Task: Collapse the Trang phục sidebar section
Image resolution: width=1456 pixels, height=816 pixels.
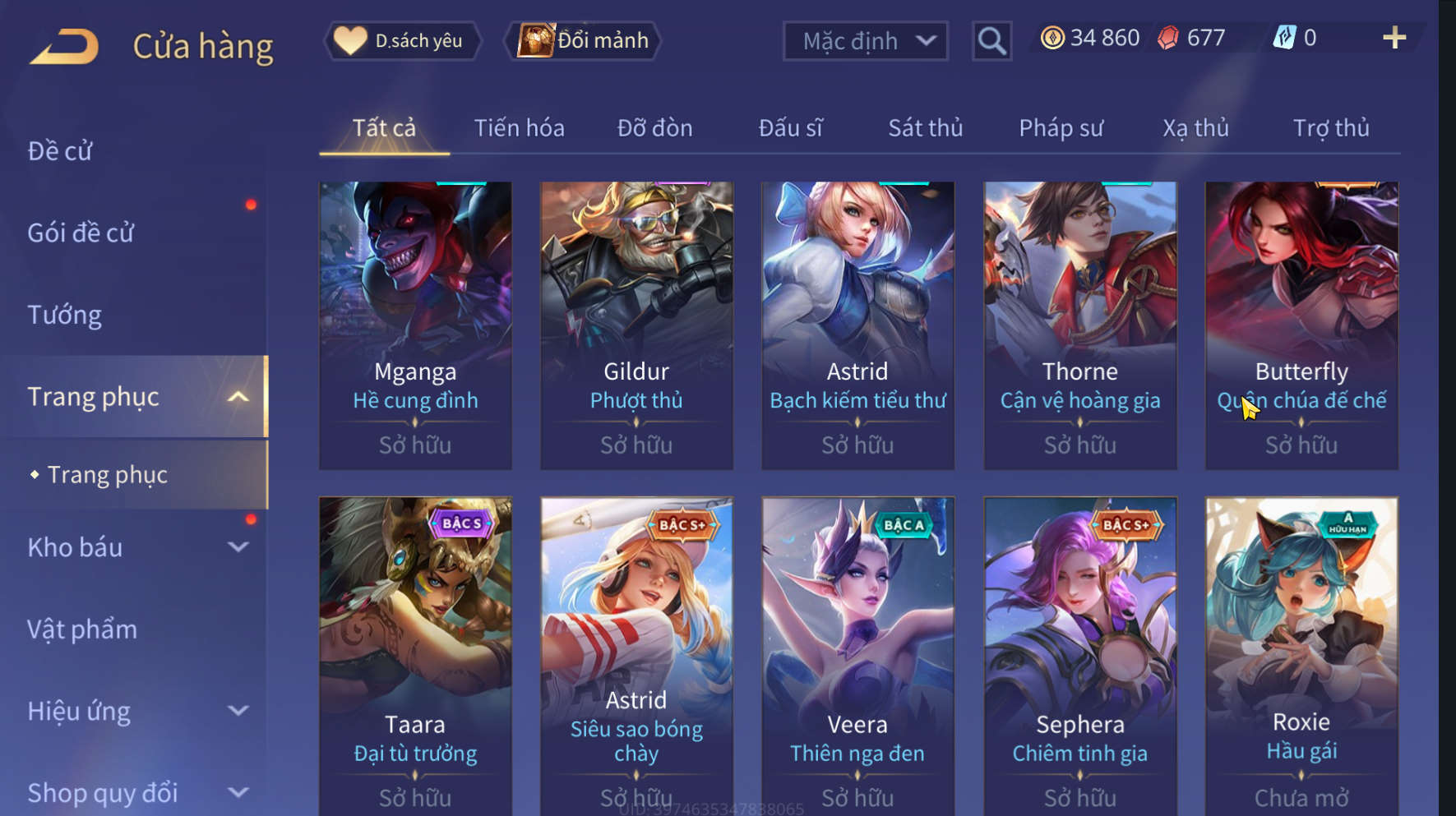Action: (238, 397)
